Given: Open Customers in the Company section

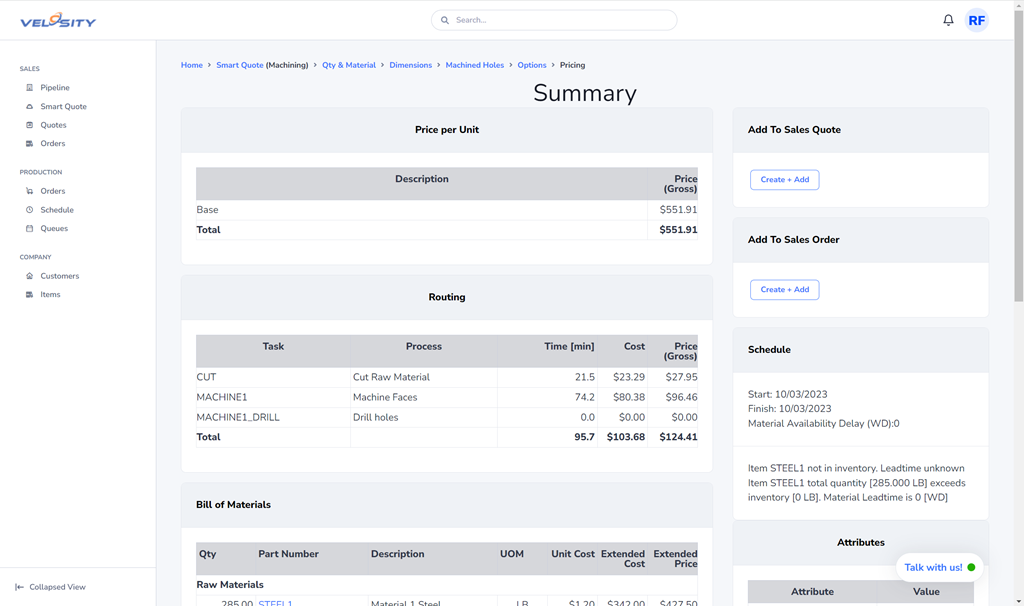Looking at the screenshot, I should click(x=59, y=276).
